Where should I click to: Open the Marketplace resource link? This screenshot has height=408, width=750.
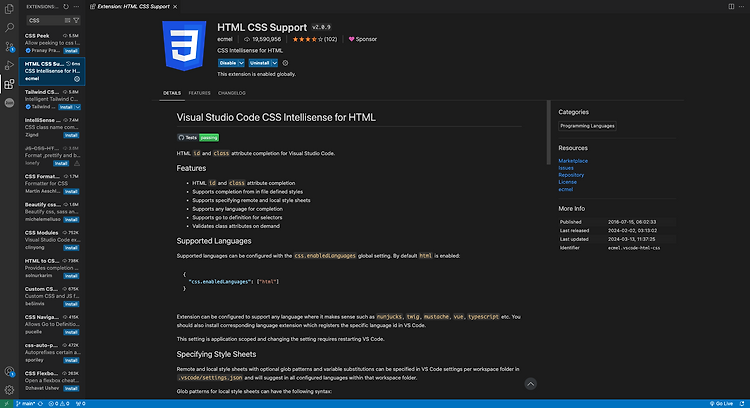coord(573,161)
